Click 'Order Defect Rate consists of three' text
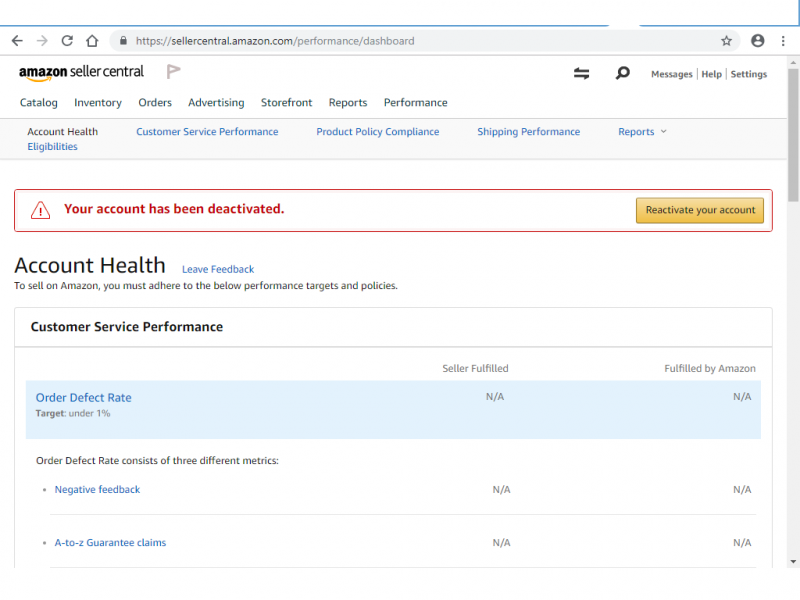Image resolution: width=800 pixels, height=600 pixels. tap(158, 461)
